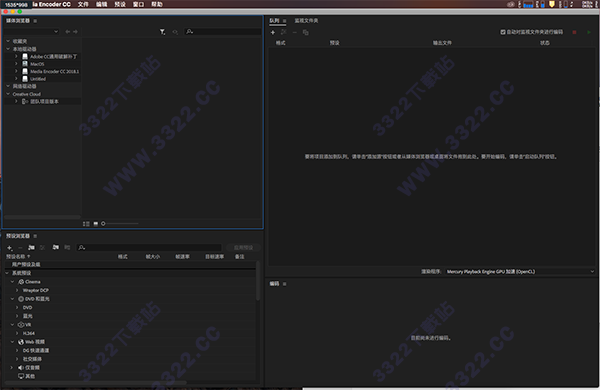Click the eye view icon in Media Browser toolbar
The width and height of the screenshot is (600, 390).
click(x=175, y=32)
